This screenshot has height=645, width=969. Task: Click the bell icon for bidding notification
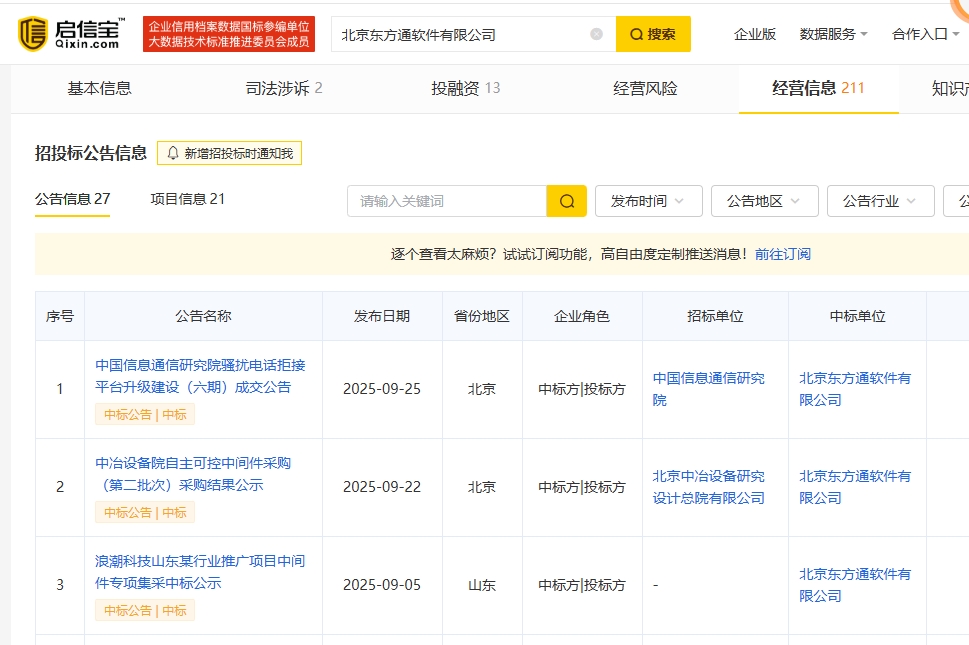click(173, 153)
